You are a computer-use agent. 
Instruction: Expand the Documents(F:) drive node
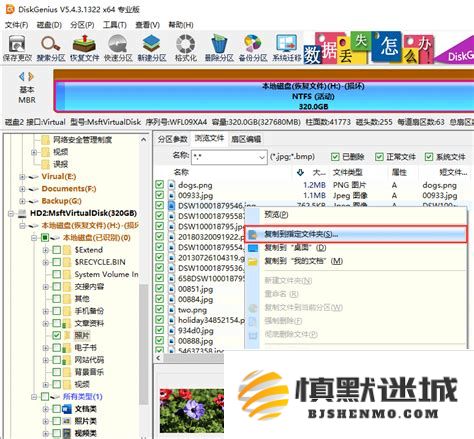[x=22, y=189]
